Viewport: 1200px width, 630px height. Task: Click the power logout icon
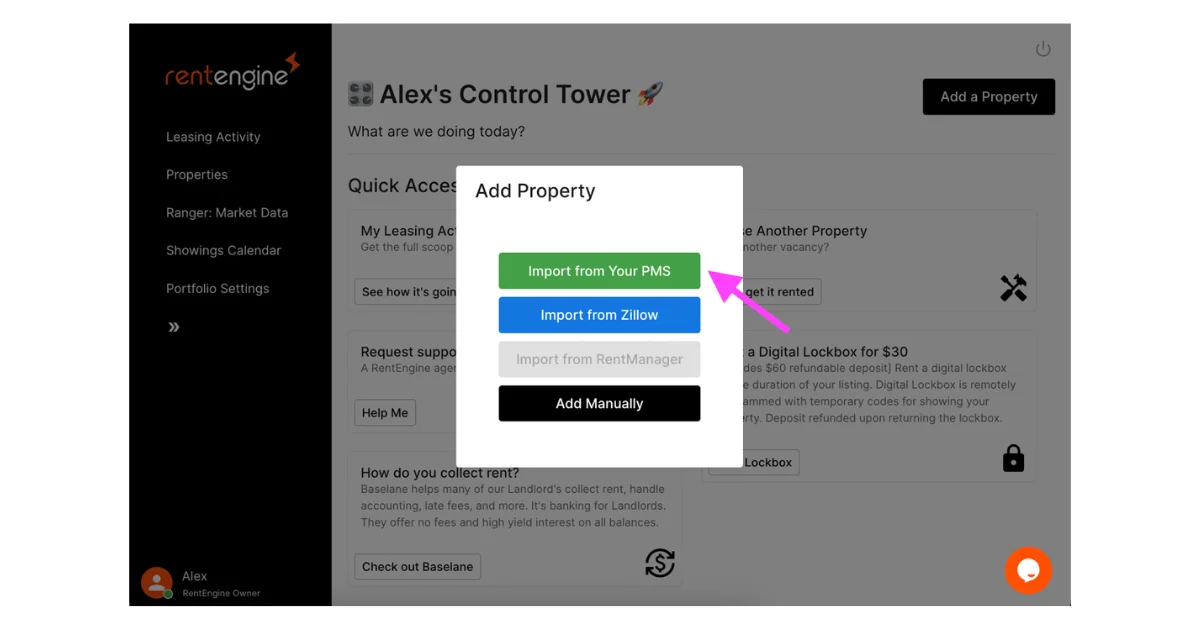click(1043, 49)
